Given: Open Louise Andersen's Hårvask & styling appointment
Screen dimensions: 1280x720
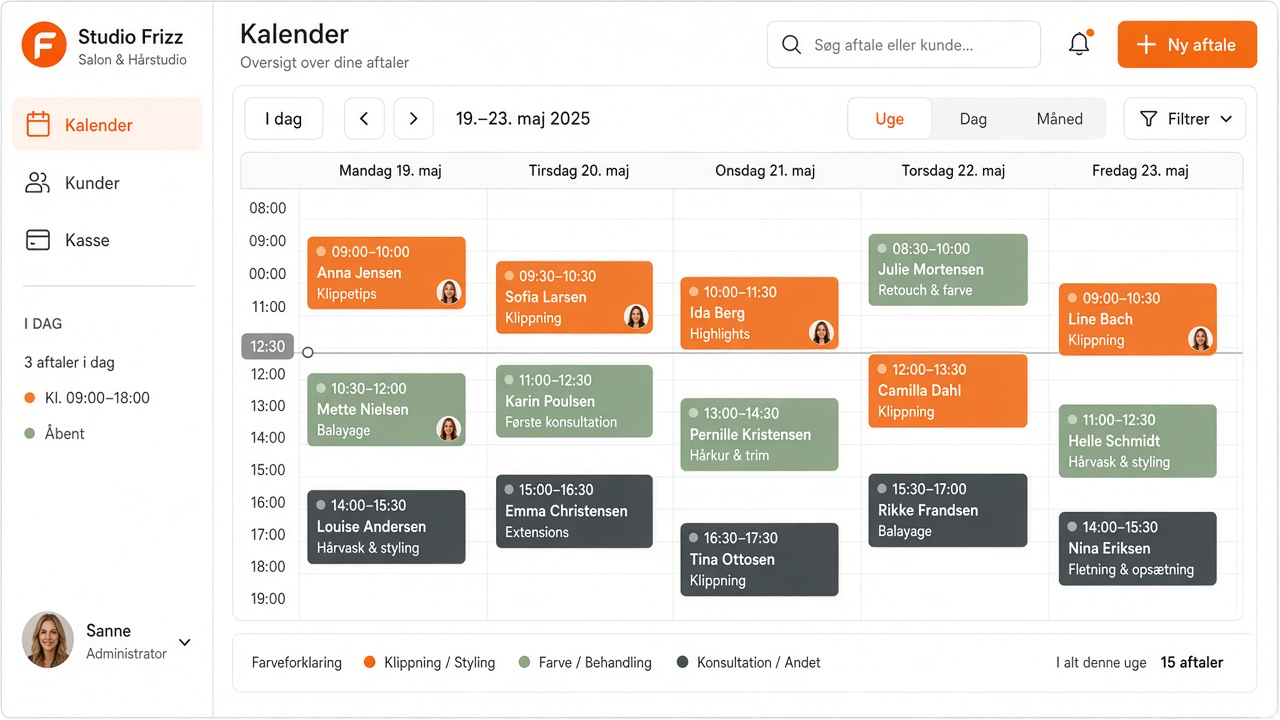Looking at the screenshot, I should tap(386, 527).
